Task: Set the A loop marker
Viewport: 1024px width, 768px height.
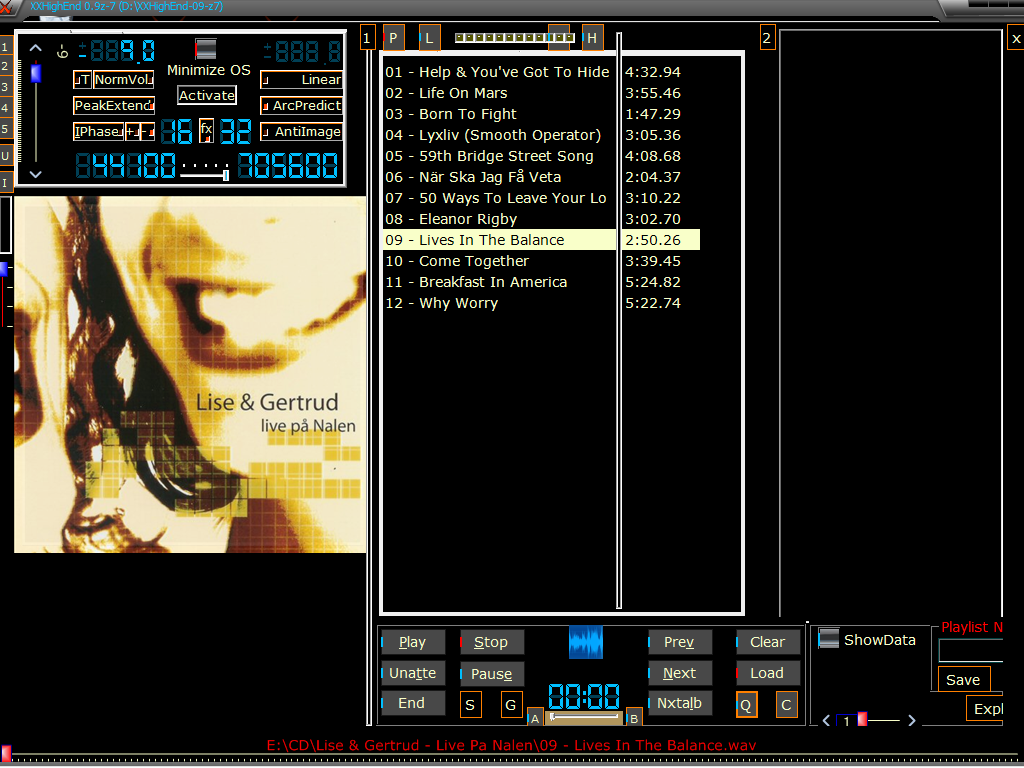Action: pos(535,718)
